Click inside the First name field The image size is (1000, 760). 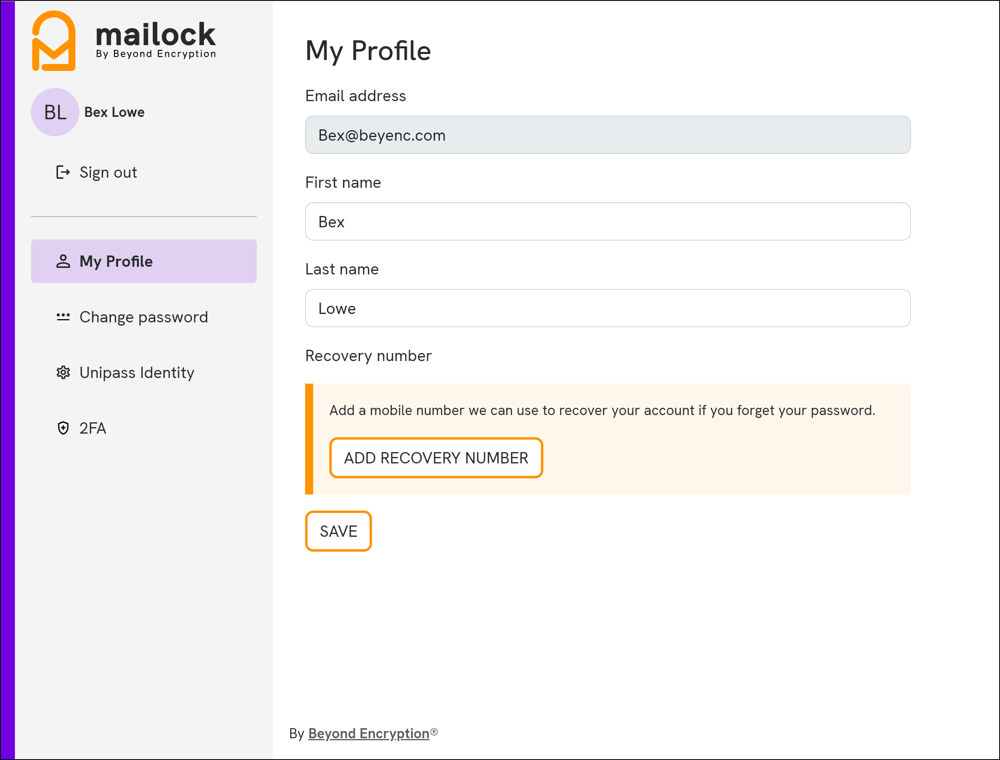pyautogui.click(x=607, y=221)
